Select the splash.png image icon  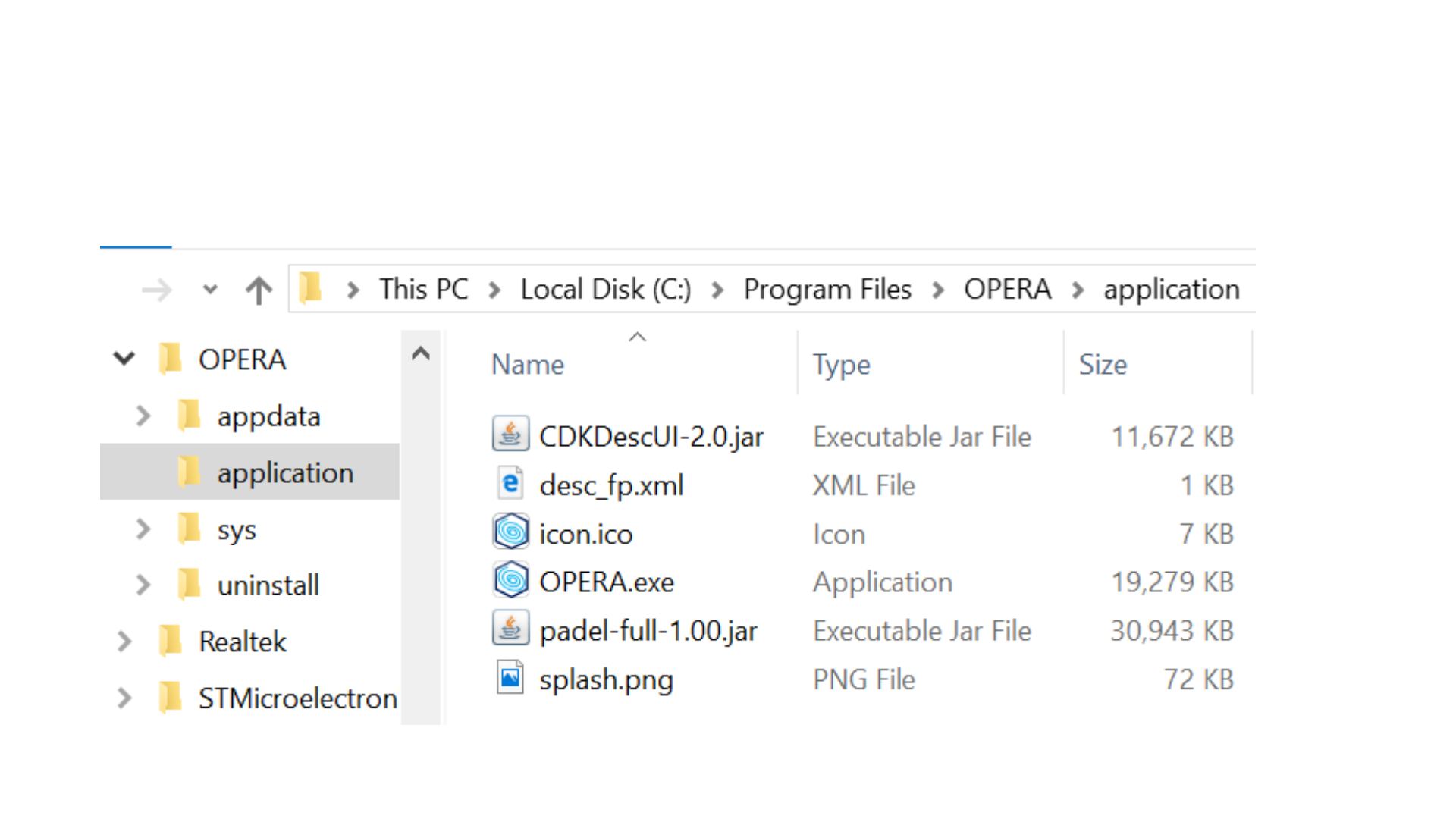(511, 678)
